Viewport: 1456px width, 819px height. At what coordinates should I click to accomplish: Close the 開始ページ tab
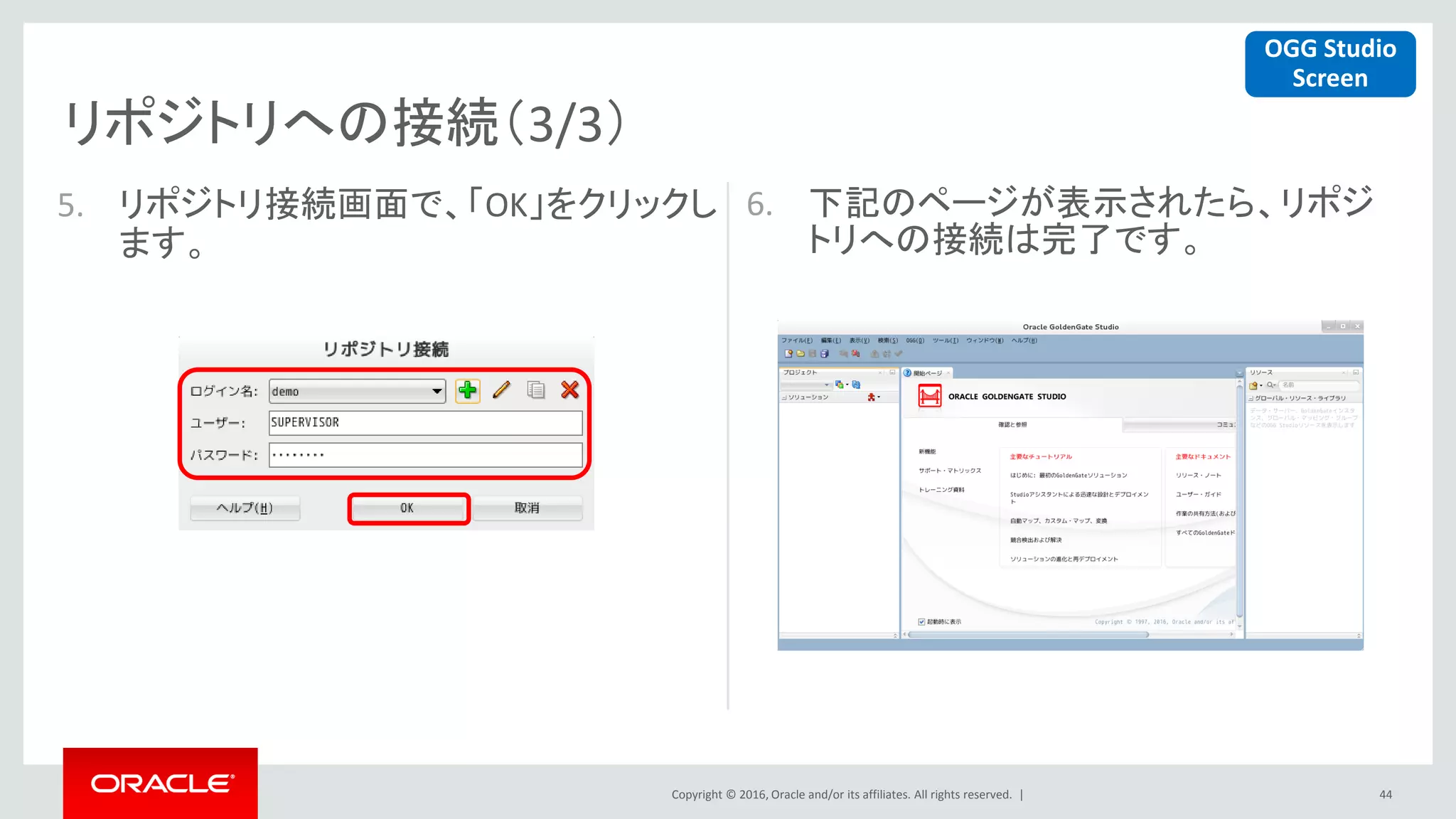tap(948, 373)
